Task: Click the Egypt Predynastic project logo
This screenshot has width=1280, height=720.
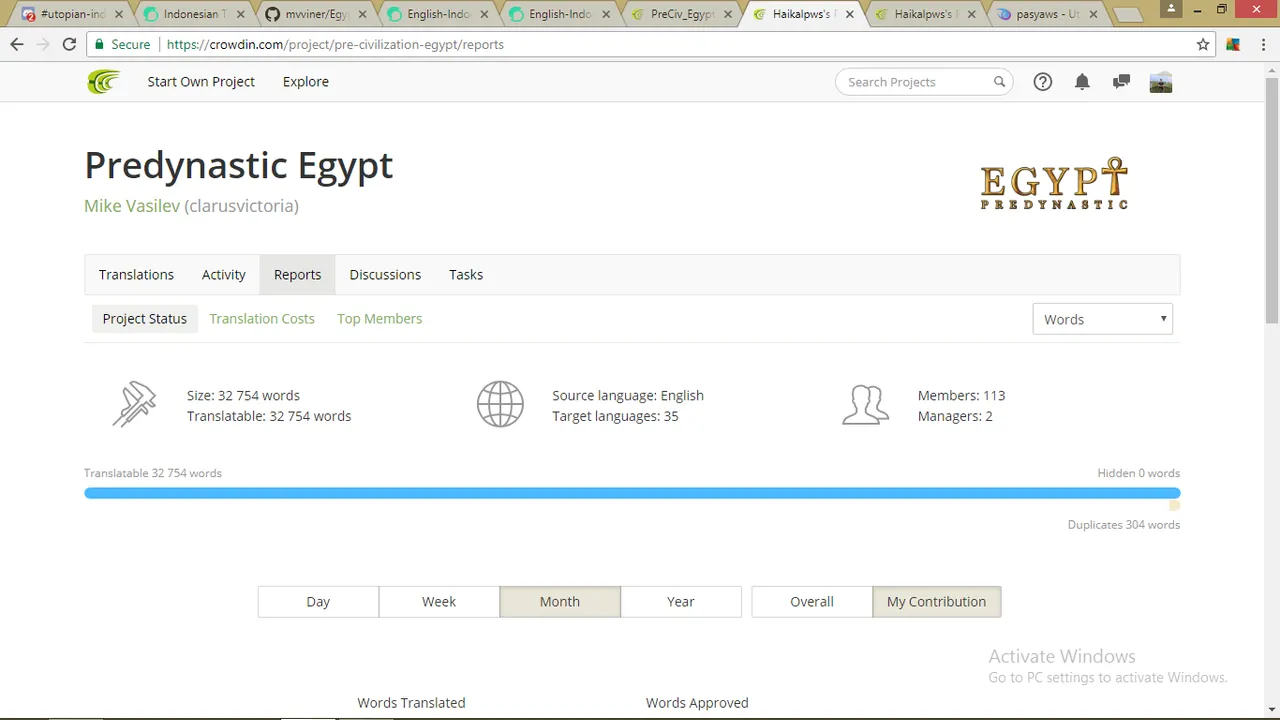Action: click(1054, 183)
